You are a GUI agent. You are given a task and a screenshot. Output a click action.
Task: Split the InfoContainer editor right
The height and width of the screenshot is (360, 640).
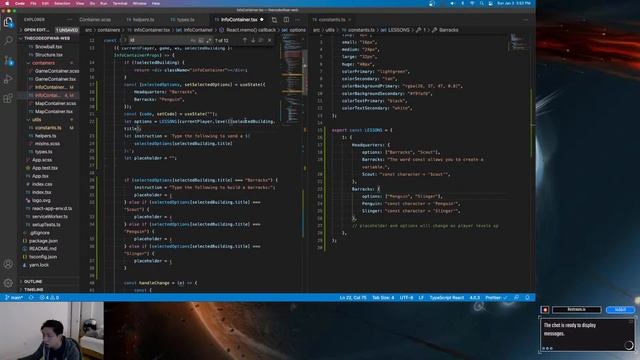pyautogui.click(x=286, y=20)
